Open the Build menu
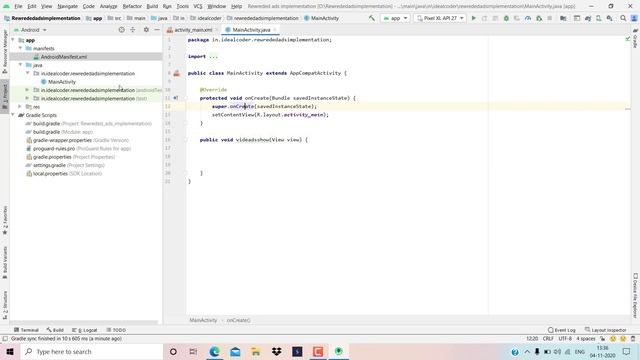Screen dimensions: 640x360 [152, 6]
